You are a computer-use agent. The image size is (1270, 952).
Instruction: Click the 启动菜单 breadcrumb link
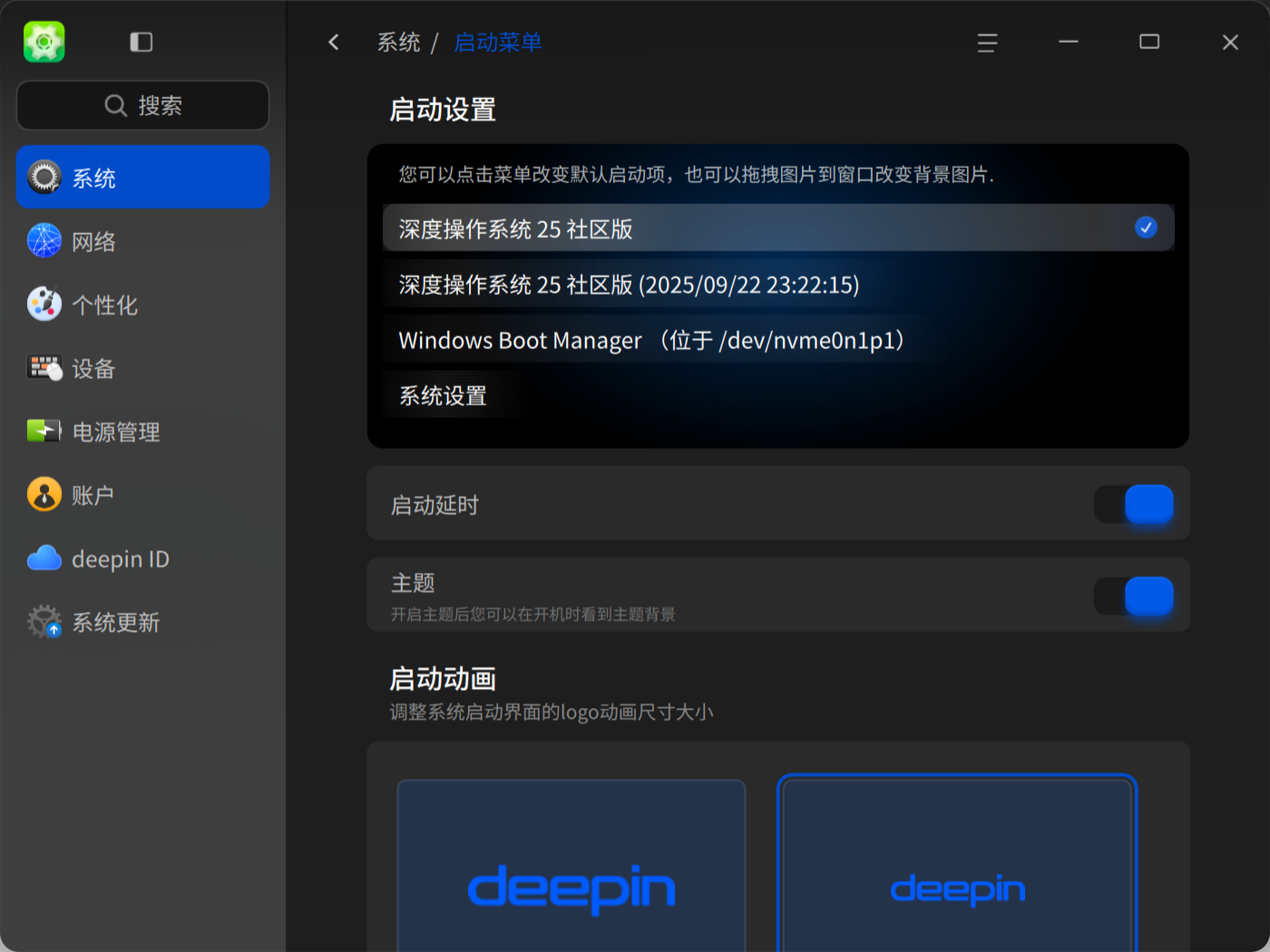pyautogui.click(x=497, y=43)
